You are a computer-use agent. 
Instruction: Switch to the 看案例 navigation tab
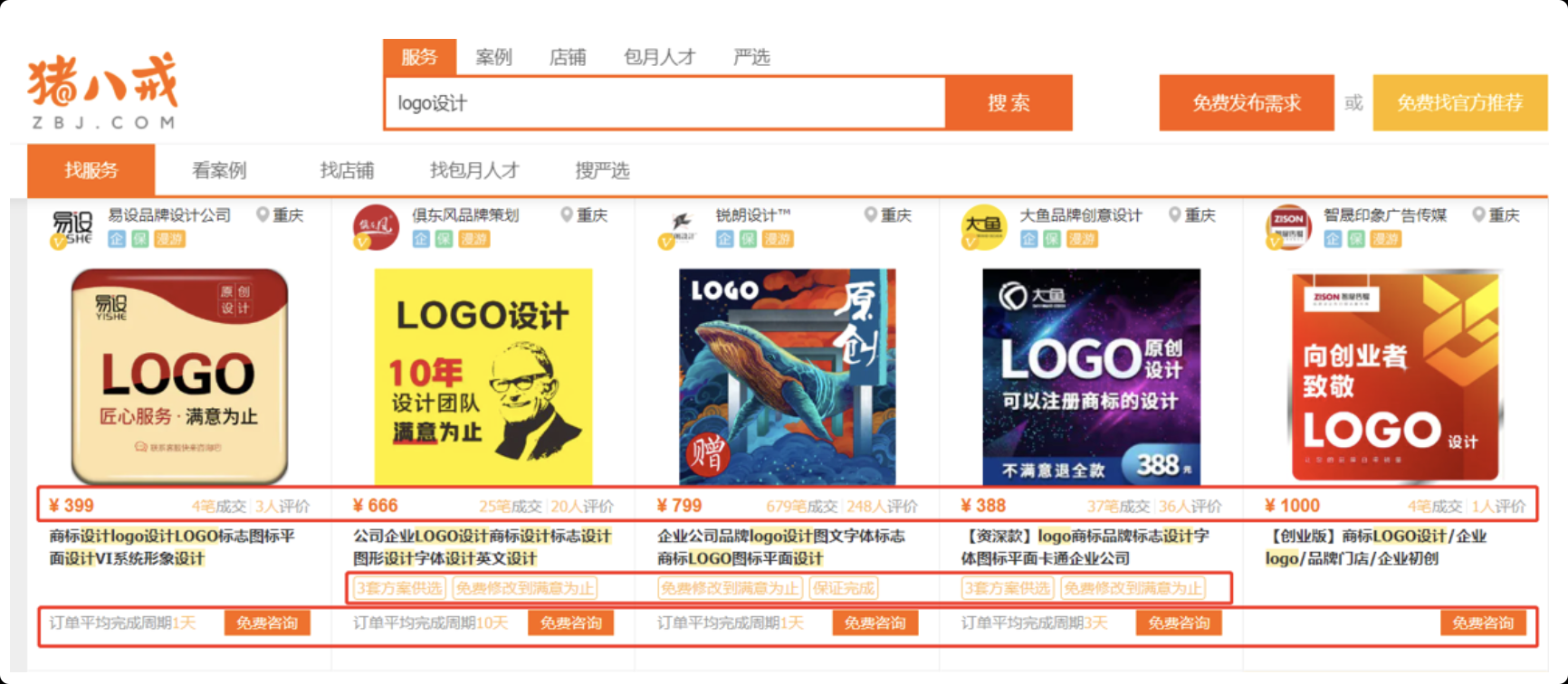coord(219,170)
